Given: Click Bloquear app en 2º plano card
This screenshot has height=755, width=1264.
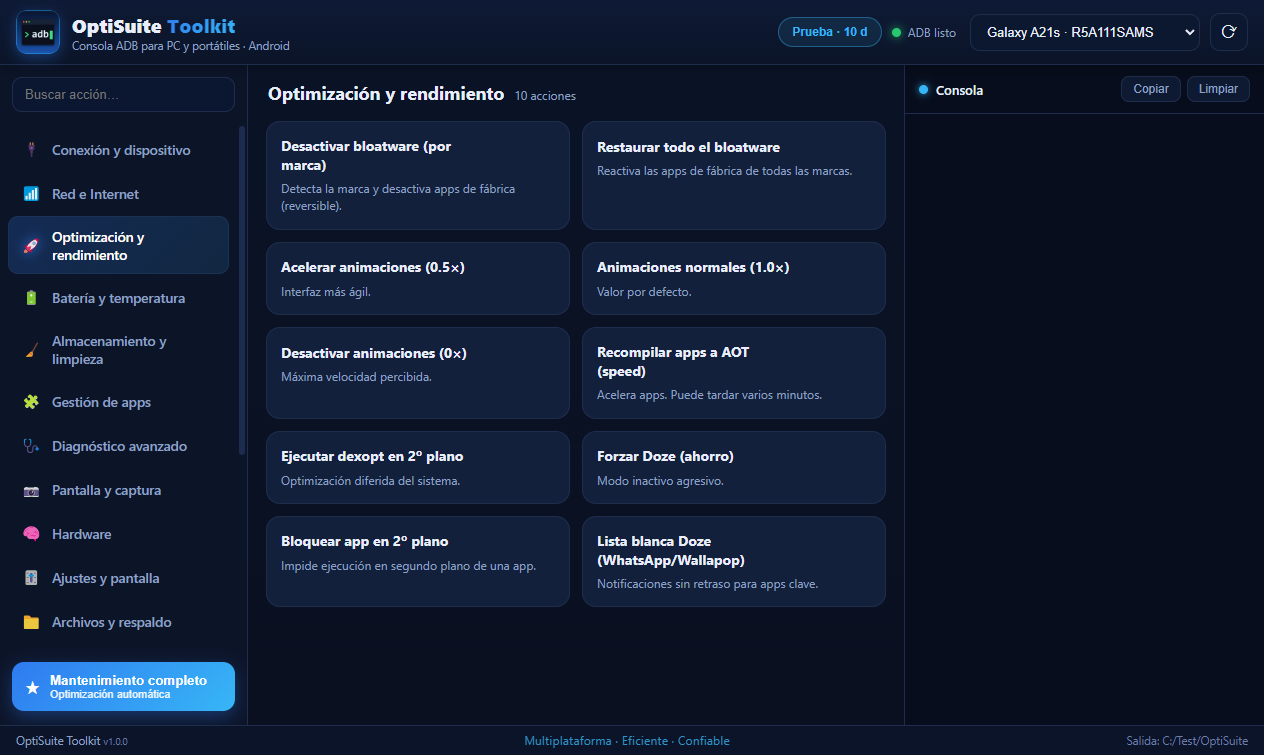Looking at the screenshot, I should point(418,561).
